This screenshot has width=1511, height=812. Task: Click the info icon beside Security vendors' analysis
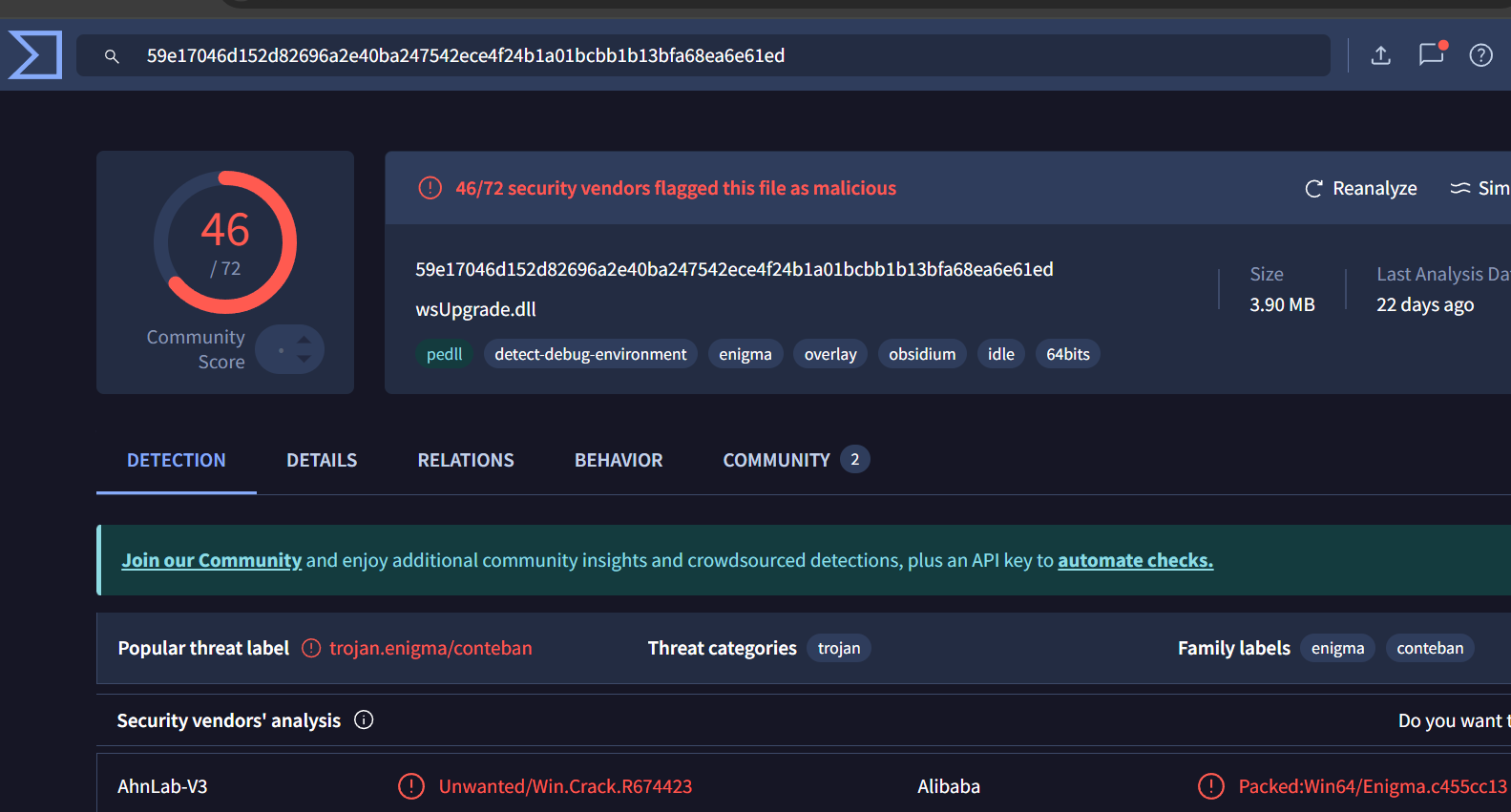point(364,720)
